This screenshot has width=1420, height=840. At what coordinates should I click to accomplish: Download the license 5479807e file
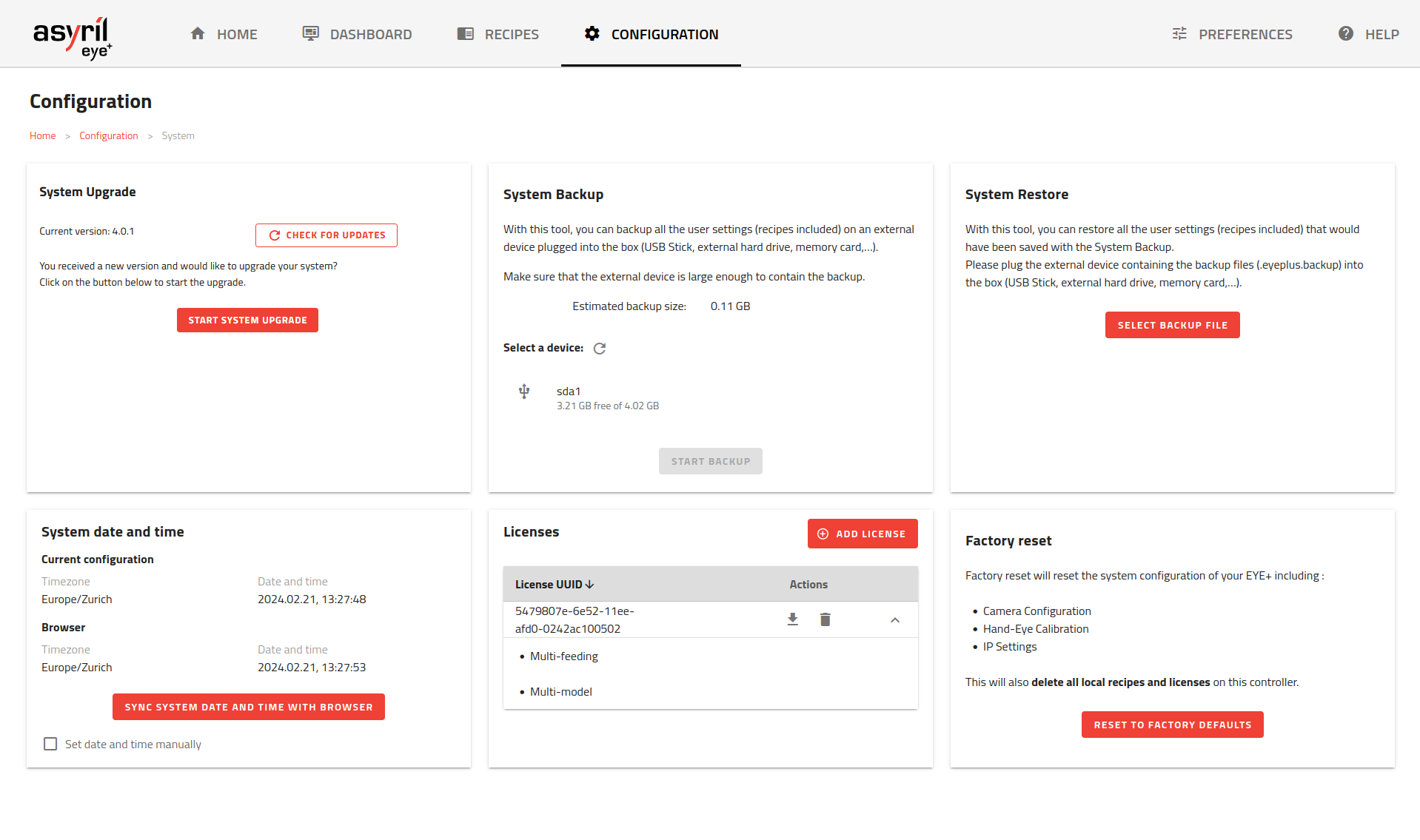tap(792, 619)
